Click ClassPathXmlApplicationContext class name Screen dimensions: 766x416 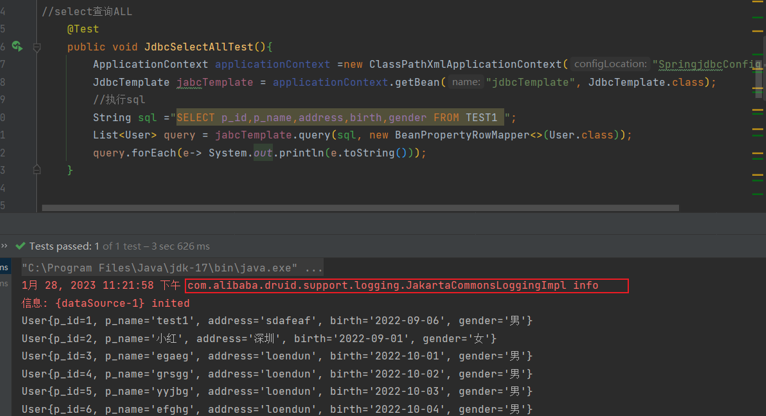(x=466, y=64)
